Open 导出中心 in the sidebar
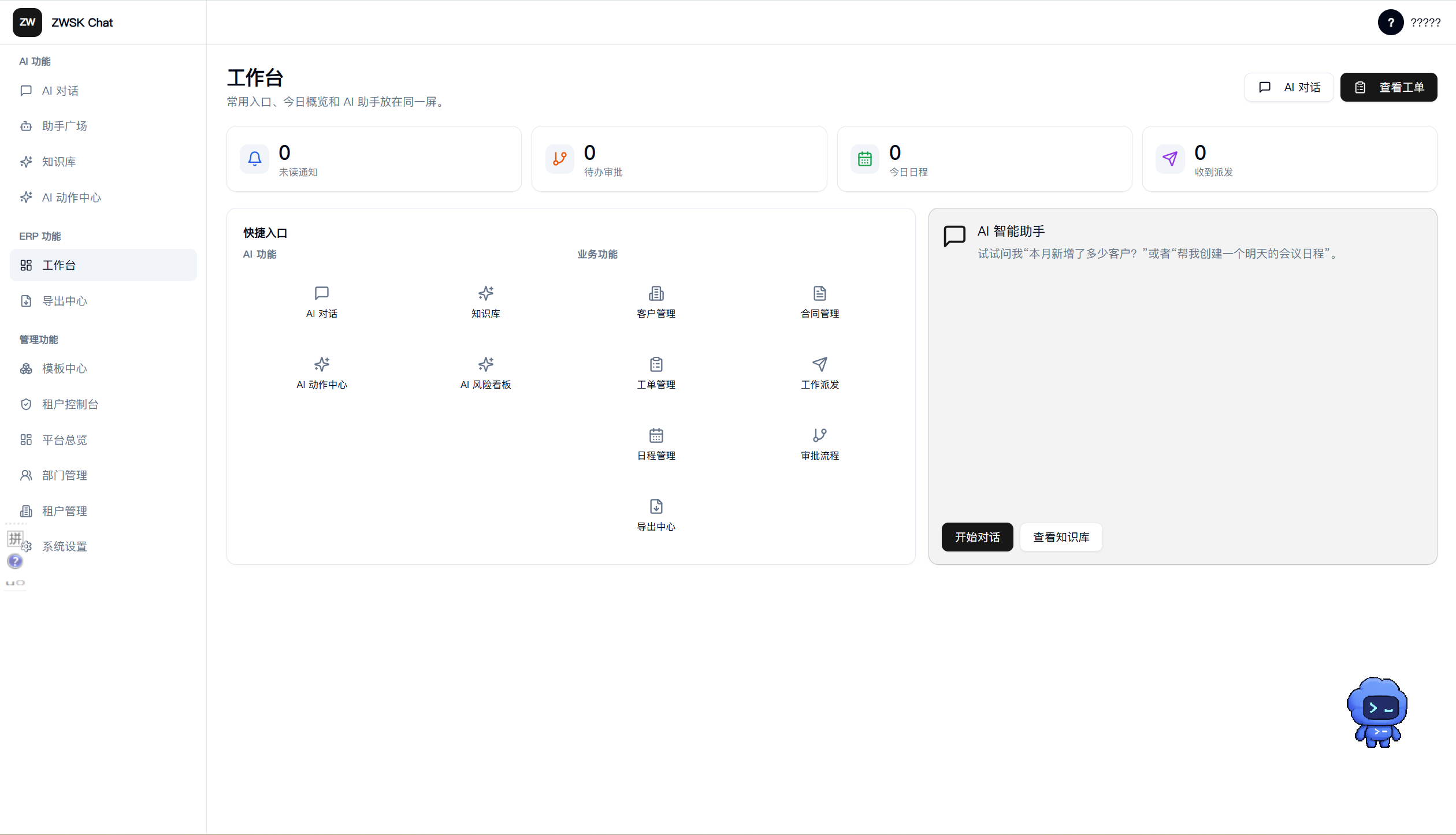1456x835 pixels. click(x=103, y=301)
